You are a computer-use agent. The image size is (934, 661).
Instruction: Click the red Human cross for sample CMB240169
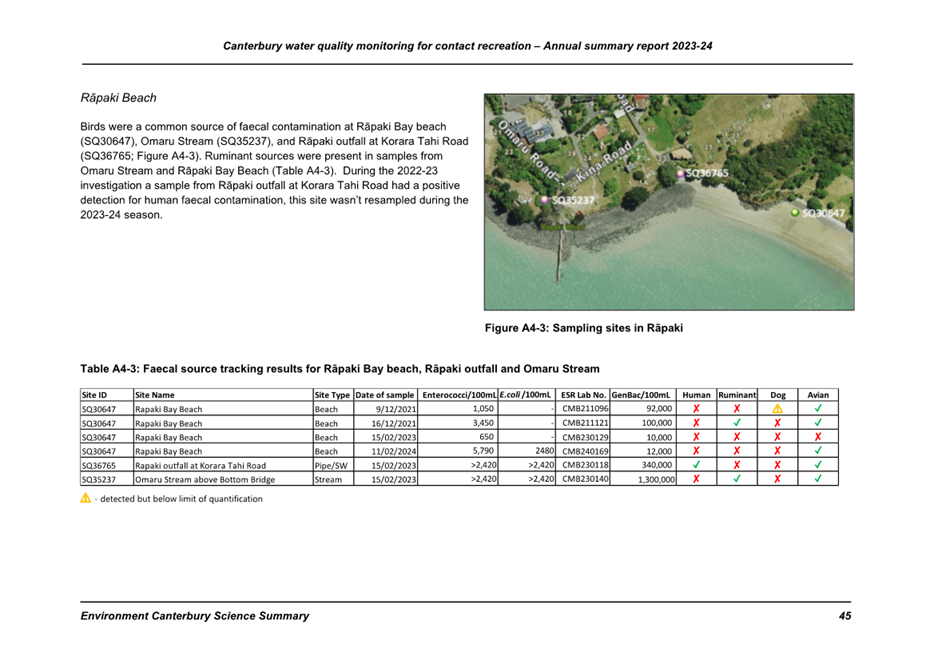point(696,451)
